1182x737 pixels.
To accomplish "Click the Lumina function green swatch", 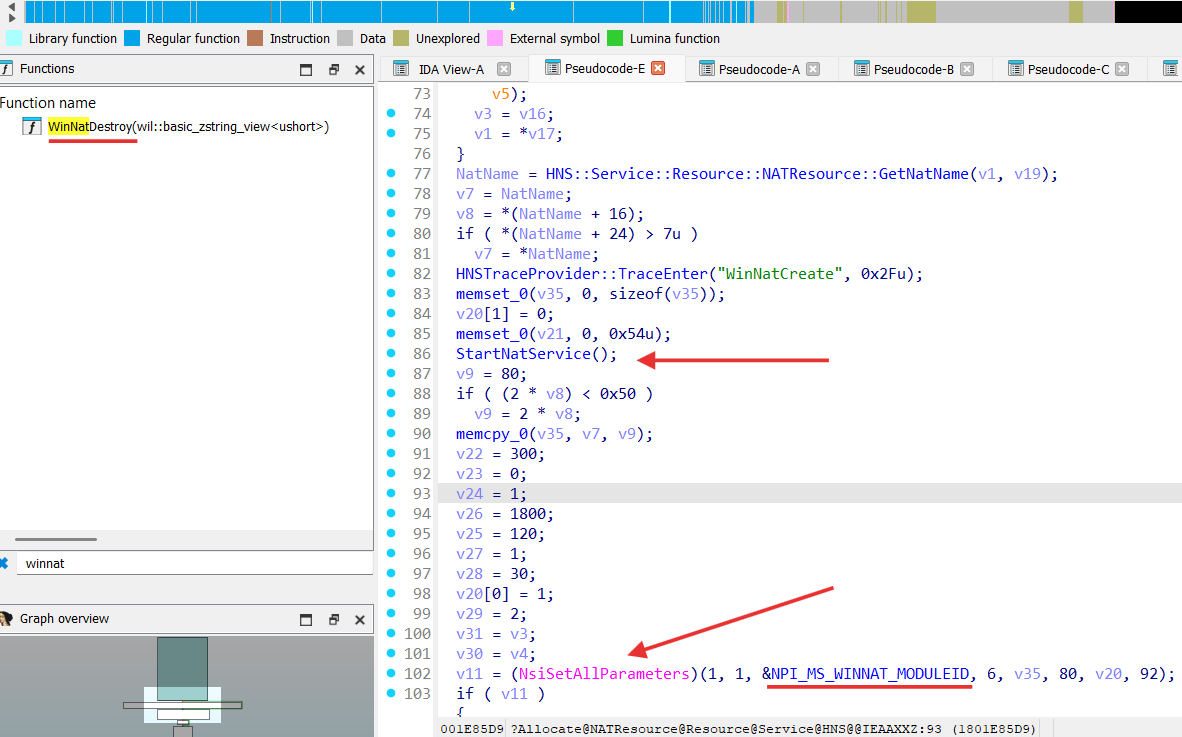I will [x=615, y=39].
